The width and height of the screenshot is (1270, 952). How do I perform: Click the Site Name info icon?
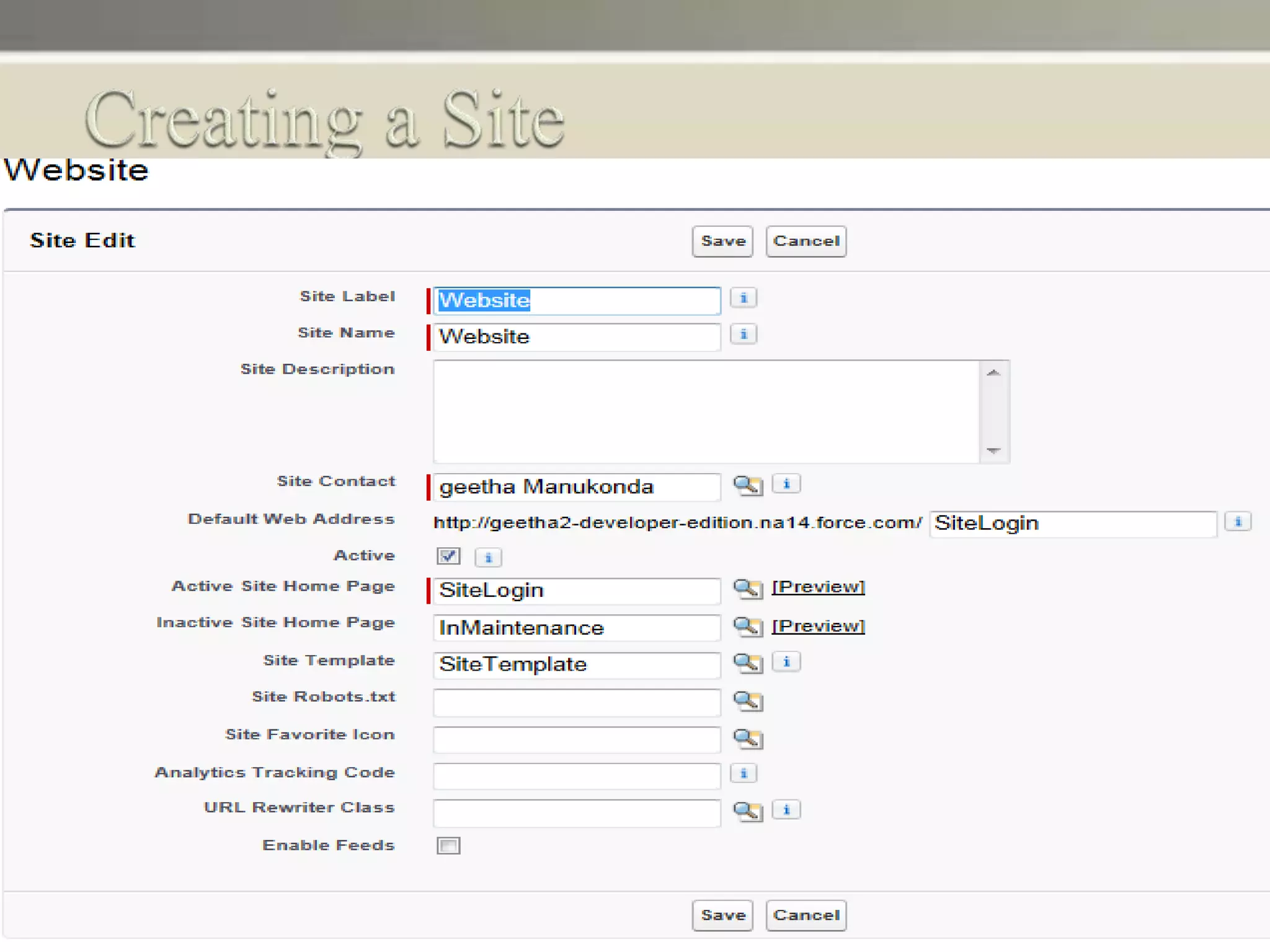(x=743, y=335)
